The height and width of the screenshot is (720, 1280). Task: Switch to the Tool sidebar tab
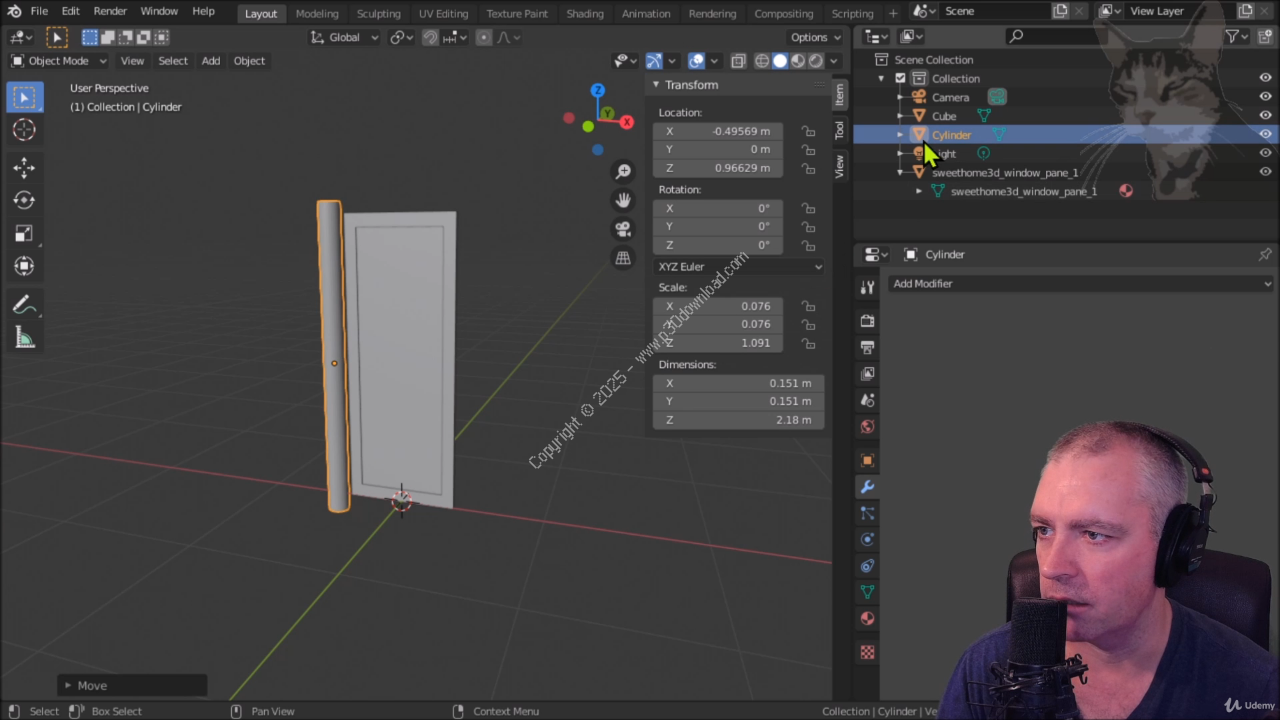coord(840,129)
